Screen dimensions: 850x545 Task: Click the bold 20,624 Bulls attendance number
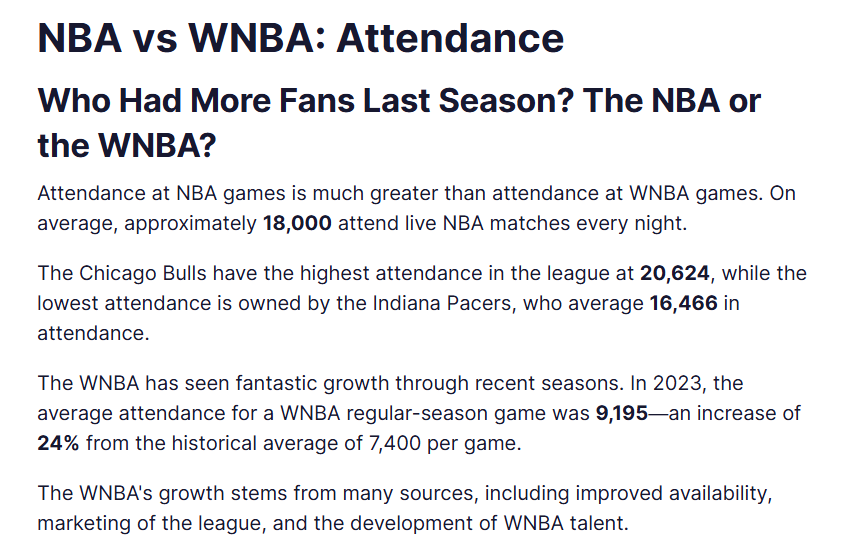(674, 273)
